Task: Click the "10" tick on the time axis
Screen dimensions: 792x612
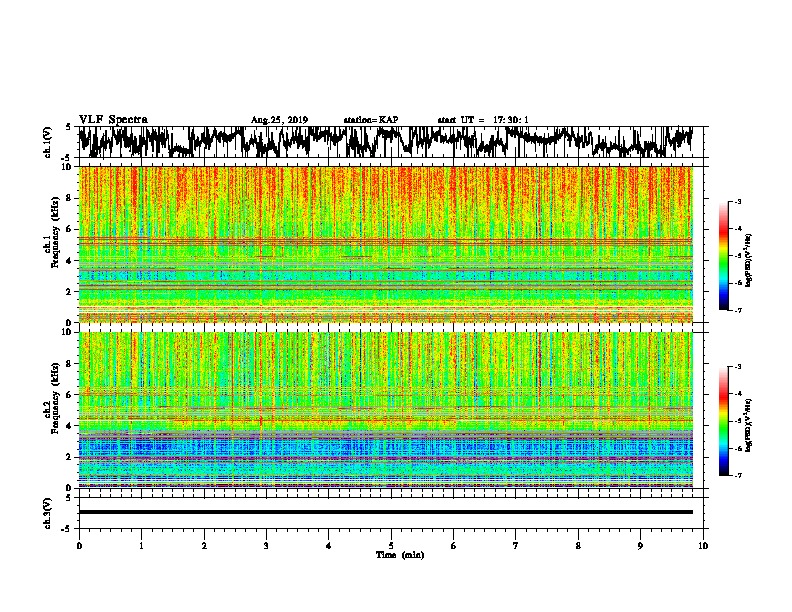Action: pyautogui.click(x=703, y=546)
